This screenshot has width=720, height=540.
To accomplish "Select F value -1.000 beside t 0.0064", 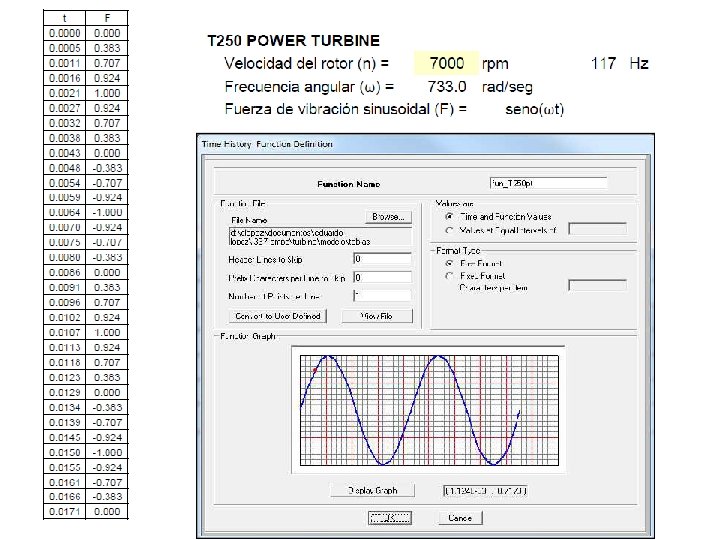I will (x=107, y=213).
